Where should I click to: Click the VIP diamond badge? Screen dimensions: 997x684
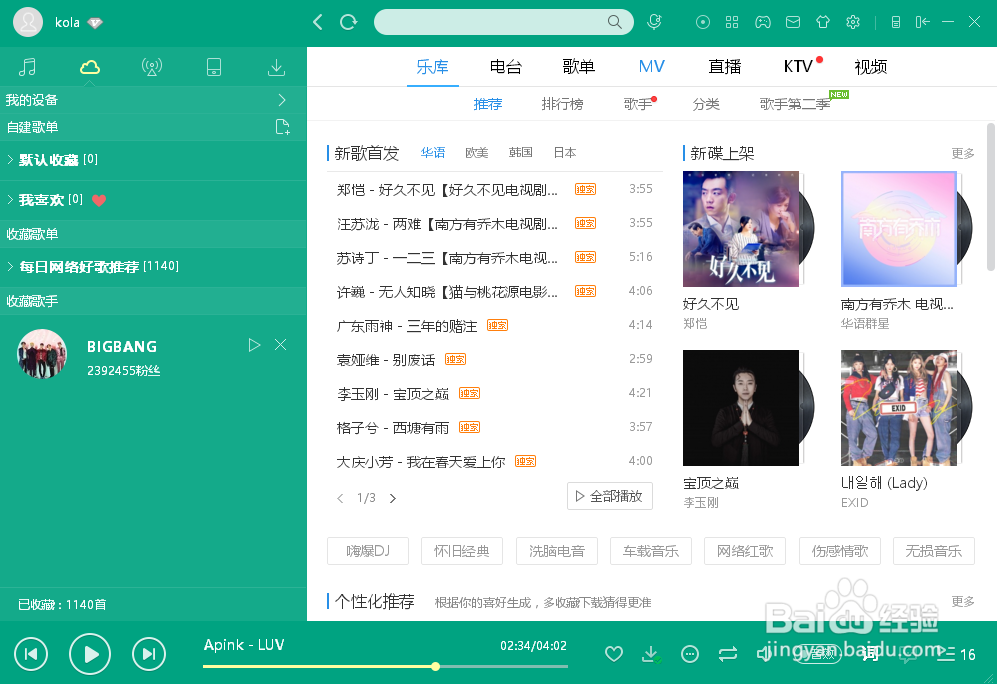click(x=95, y=23)
